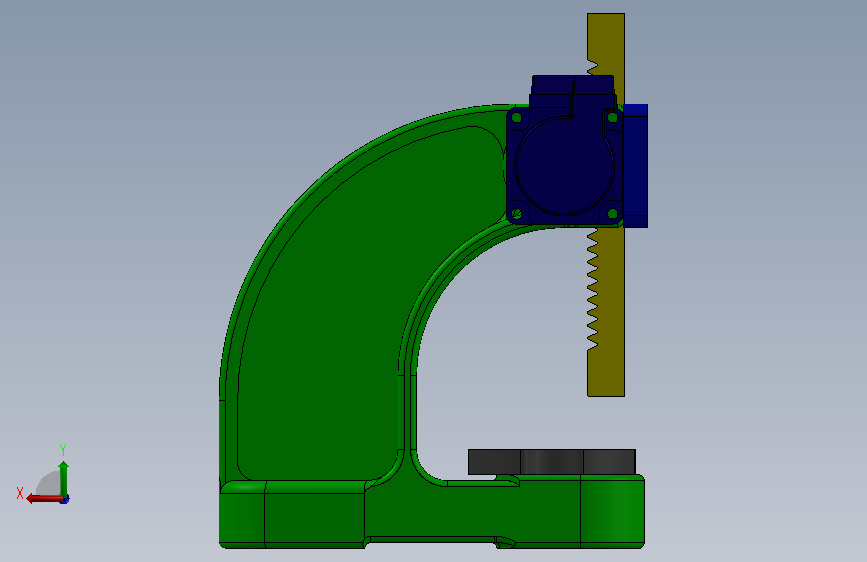Click the X label on the triad
This screenshot has width=867, height=562.
click(x=20, y=493)
